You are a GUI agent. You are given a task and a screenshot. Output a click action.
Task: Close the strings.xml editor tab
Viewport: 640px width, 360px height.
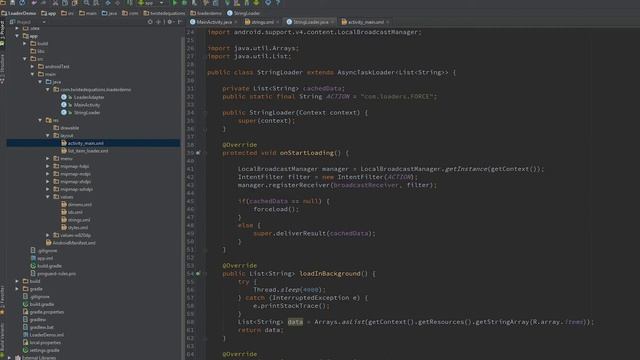278,22
